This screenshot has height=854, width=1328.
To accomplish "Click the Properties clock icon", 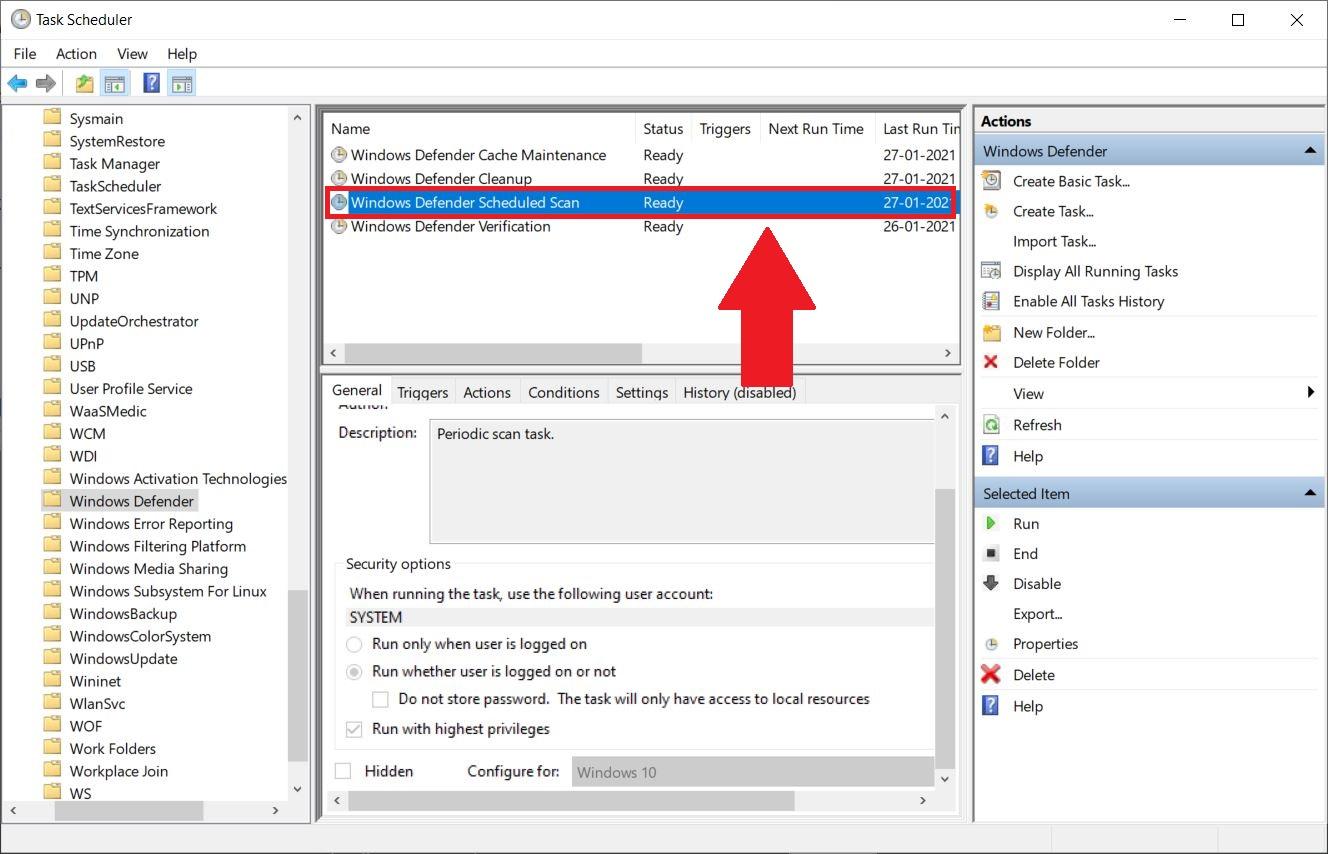I will click(x=991, y=644).
